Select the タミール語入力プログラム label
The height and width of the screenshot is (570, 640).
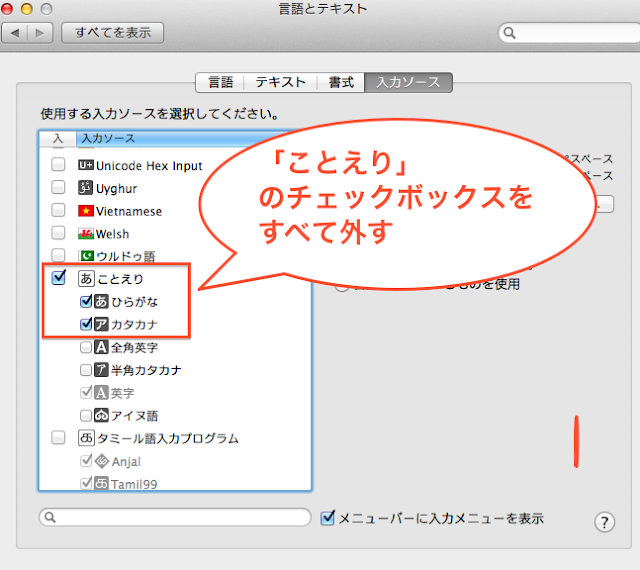pyautogui.click(x=168, y=438)
